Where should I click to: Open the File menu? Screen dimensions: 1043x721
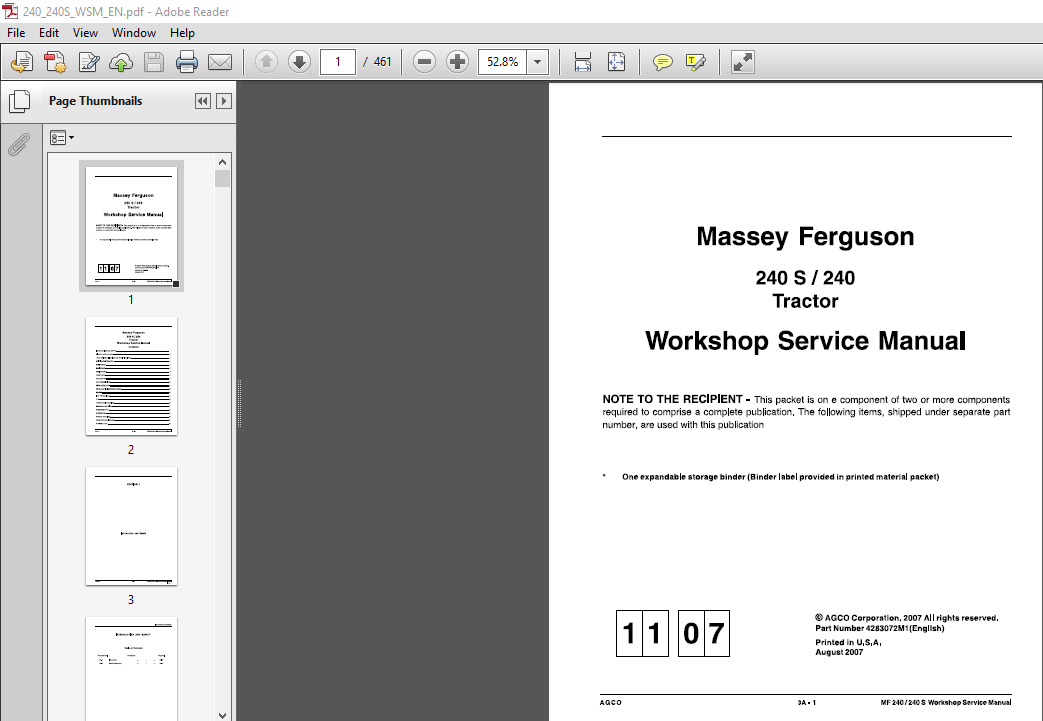pos(16,33)
